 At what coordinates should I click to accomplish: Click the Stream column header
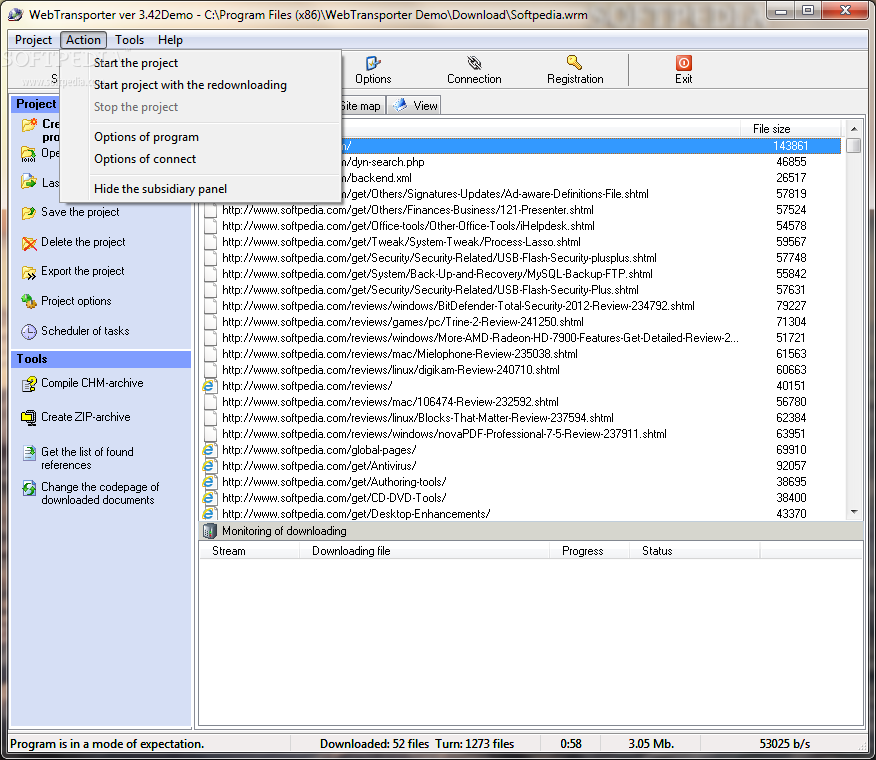coord(249,551)
